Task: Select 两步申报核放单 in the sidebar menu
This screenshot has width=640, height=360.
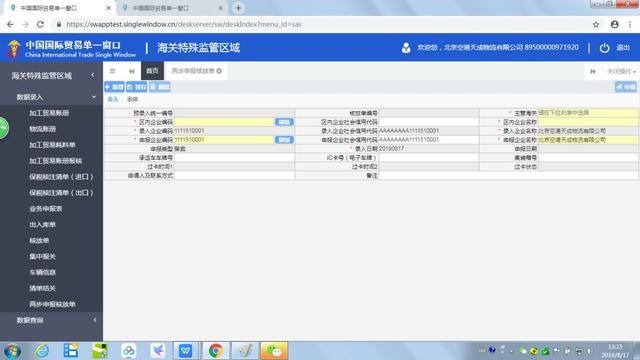Action: point(52,304)
